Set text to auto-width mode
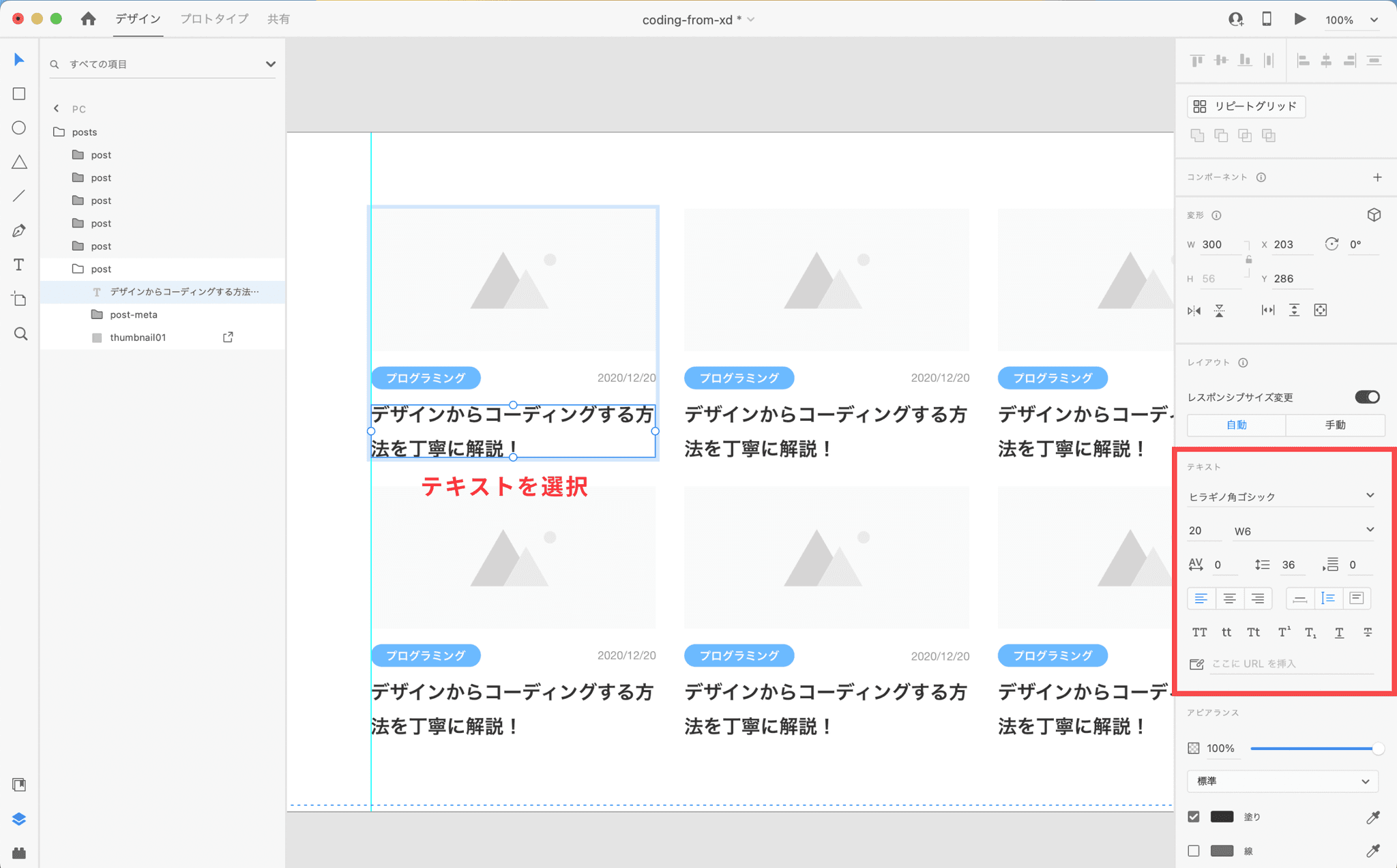1397x868 pixels. click(x=1299, y=599)
